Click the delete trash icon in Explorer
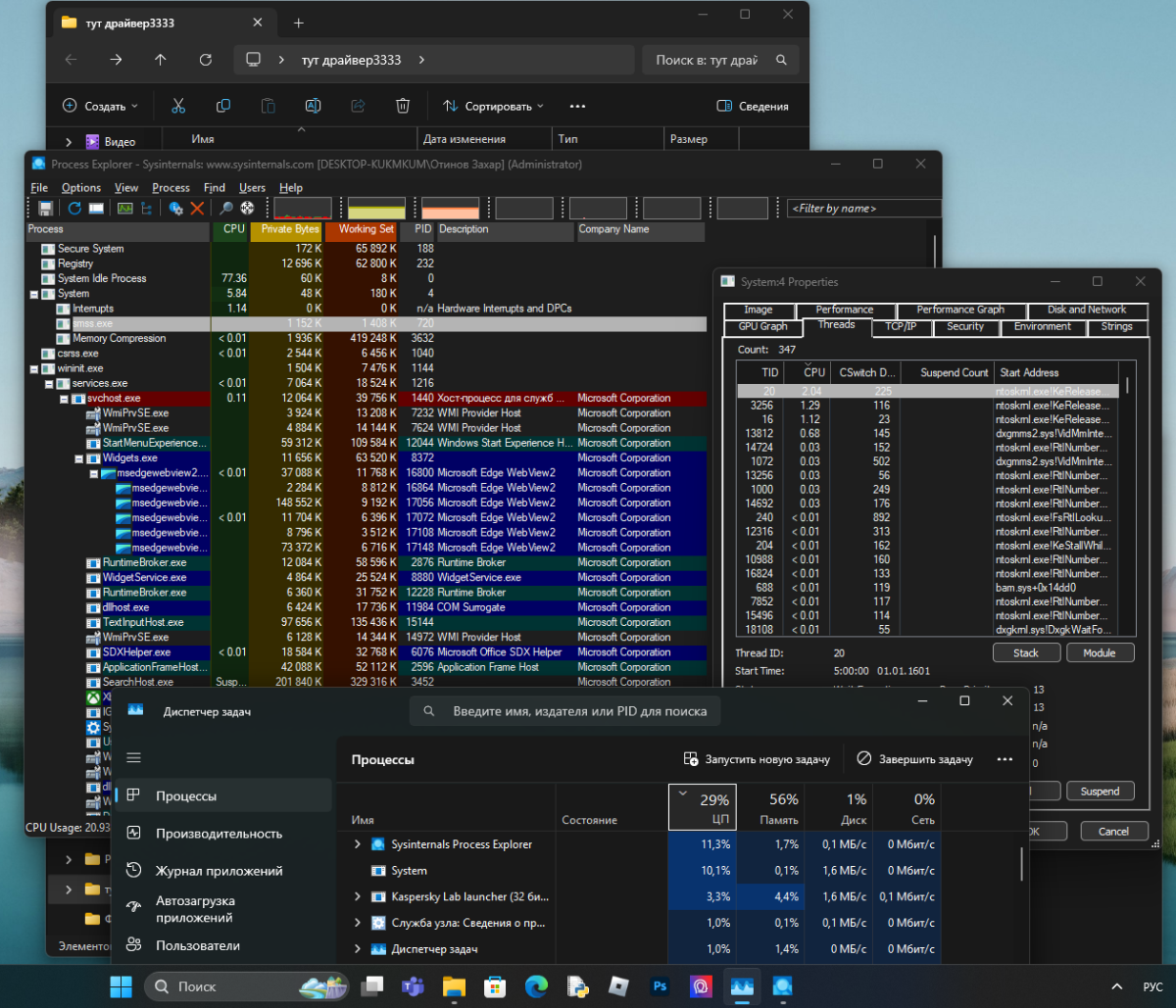This screenshot has width=1176, height=1008. coord(402,106)
